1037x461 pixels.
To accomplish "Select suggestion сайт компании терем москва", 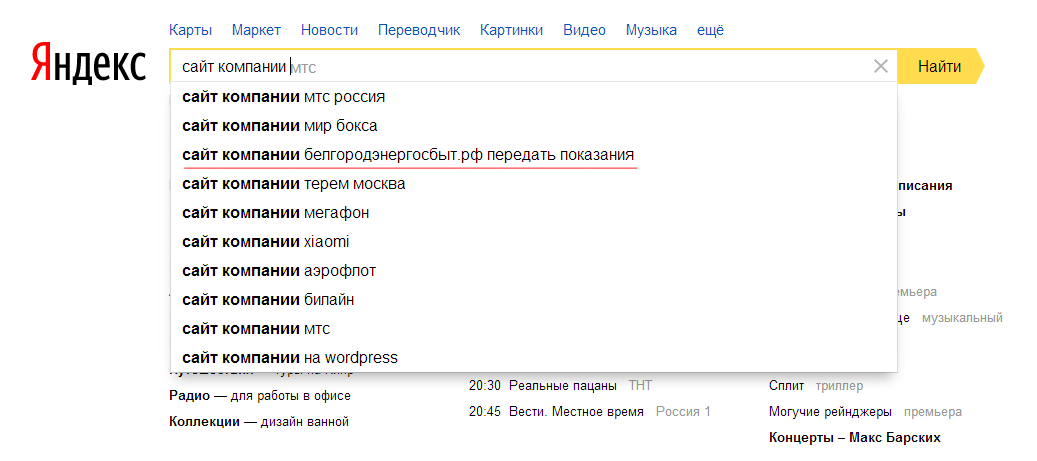I will click(x=534, y=184).
